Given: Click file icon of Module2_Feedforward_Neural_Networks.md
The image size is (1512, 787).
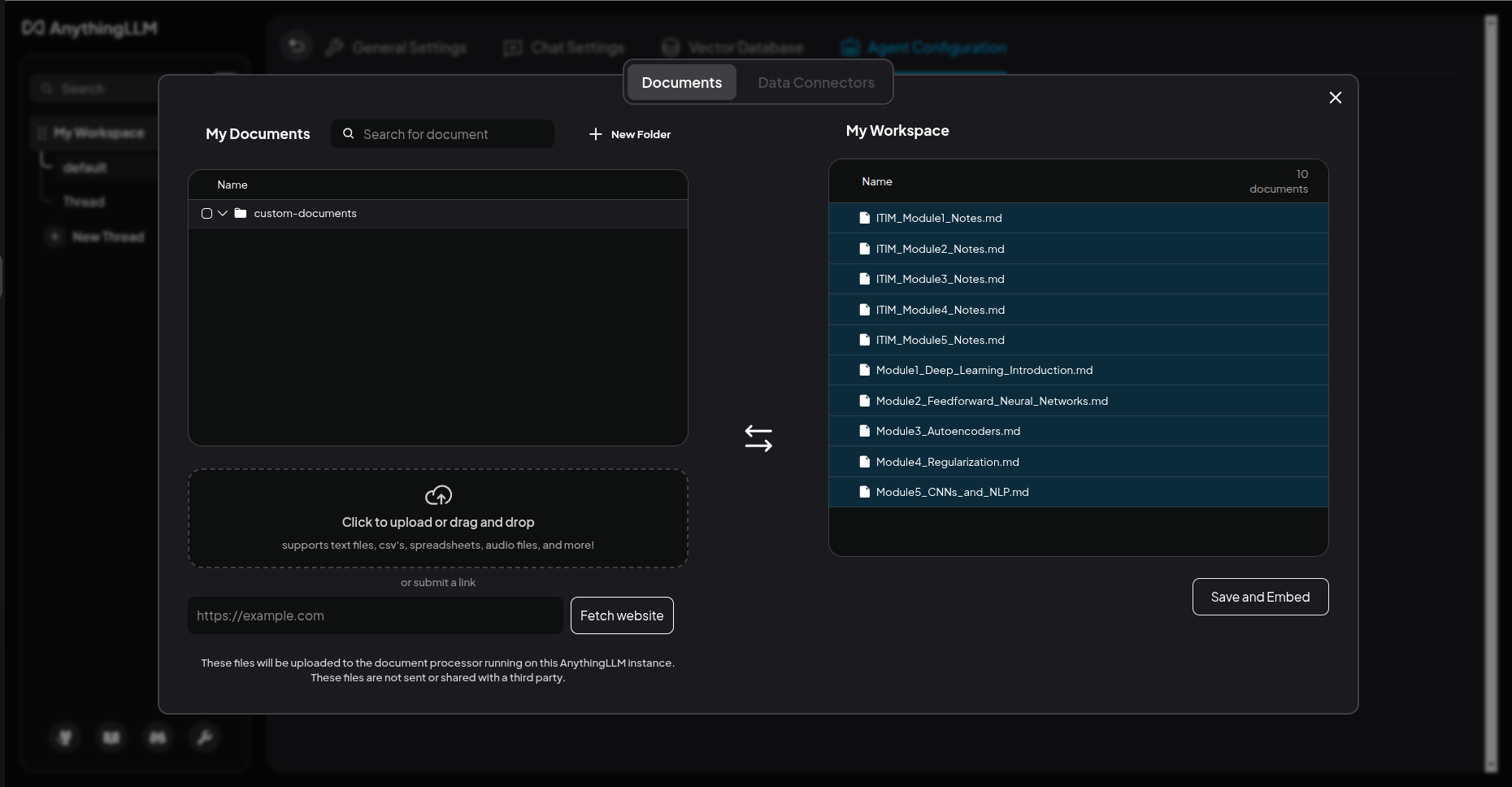Looking at the screenshot, I should 865,401.
